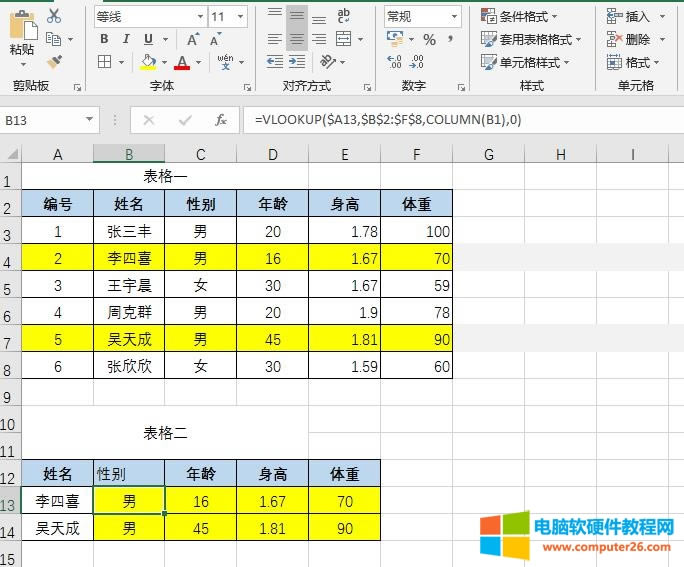Toggle bold formatting
This screenshot has height=567, width=684.
point(104,39)
